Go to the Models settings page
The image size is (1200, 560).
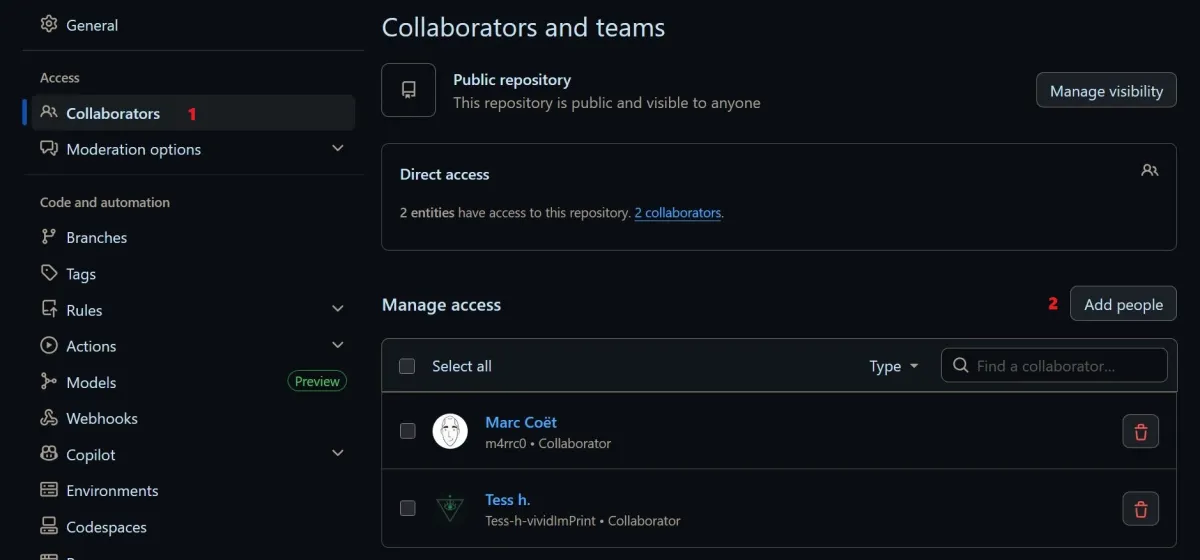tap(91, 382)
